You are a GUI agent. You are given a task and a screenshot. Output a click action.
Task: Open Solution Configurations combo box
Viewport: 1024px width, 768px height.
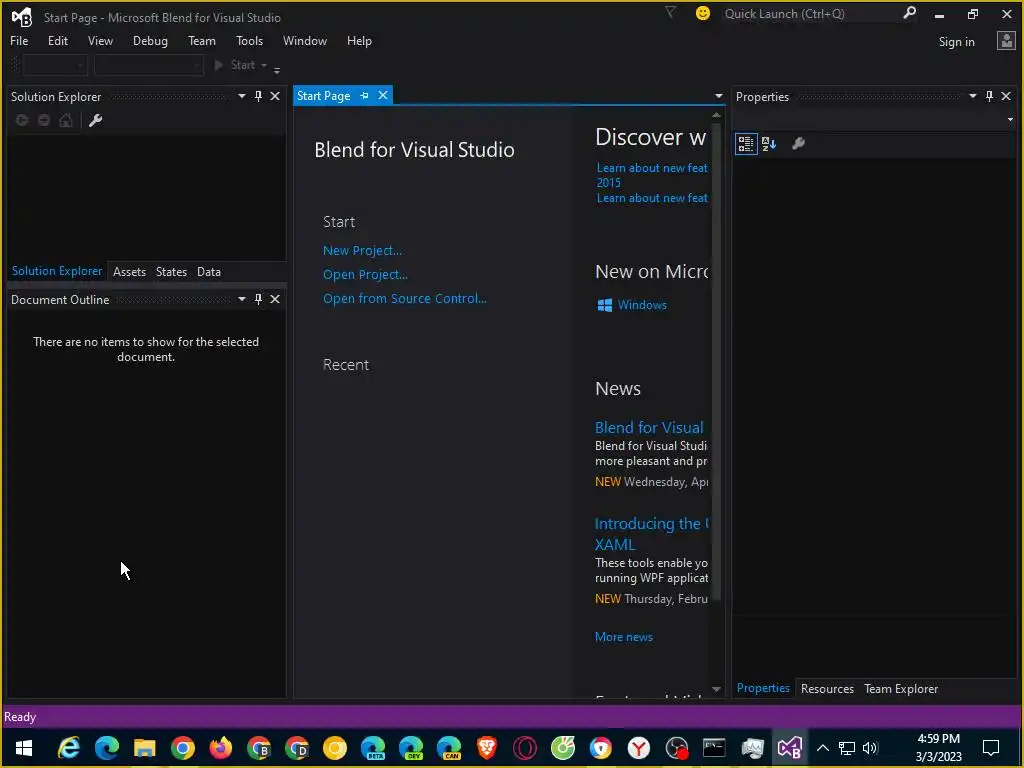tap(55, 65)
